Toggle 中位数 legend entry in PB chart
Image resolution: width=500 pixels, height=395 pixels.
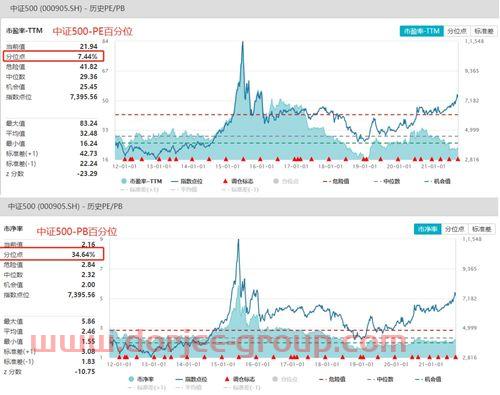[380, 379]
